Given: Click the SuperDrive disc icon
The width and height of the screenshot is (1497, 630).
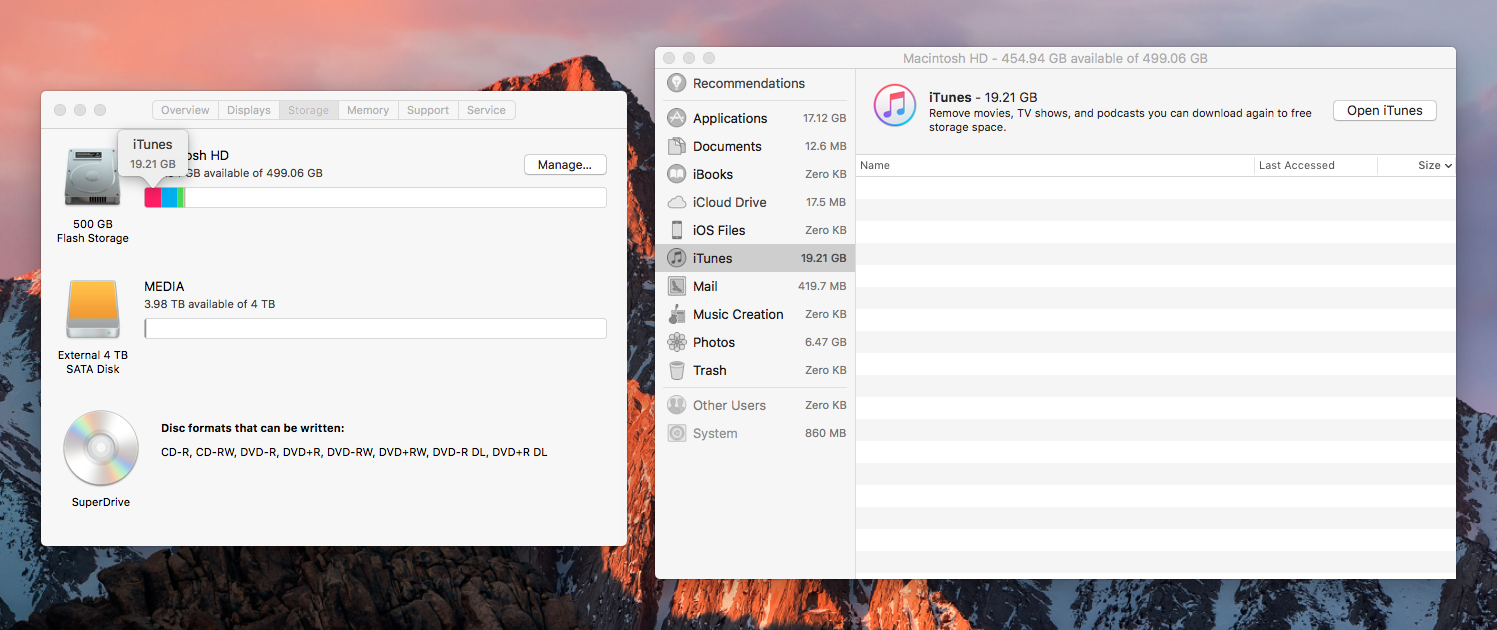Looking at the screenshot, I should click(100, 448).
